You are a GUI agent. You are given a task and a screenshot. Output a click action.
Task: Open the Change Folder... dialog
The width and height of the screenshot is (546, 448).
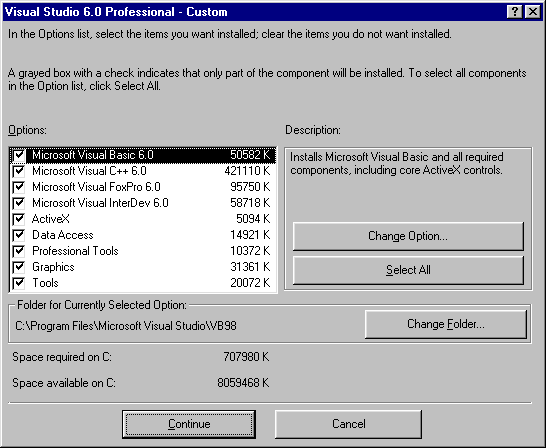coord(446,324)
